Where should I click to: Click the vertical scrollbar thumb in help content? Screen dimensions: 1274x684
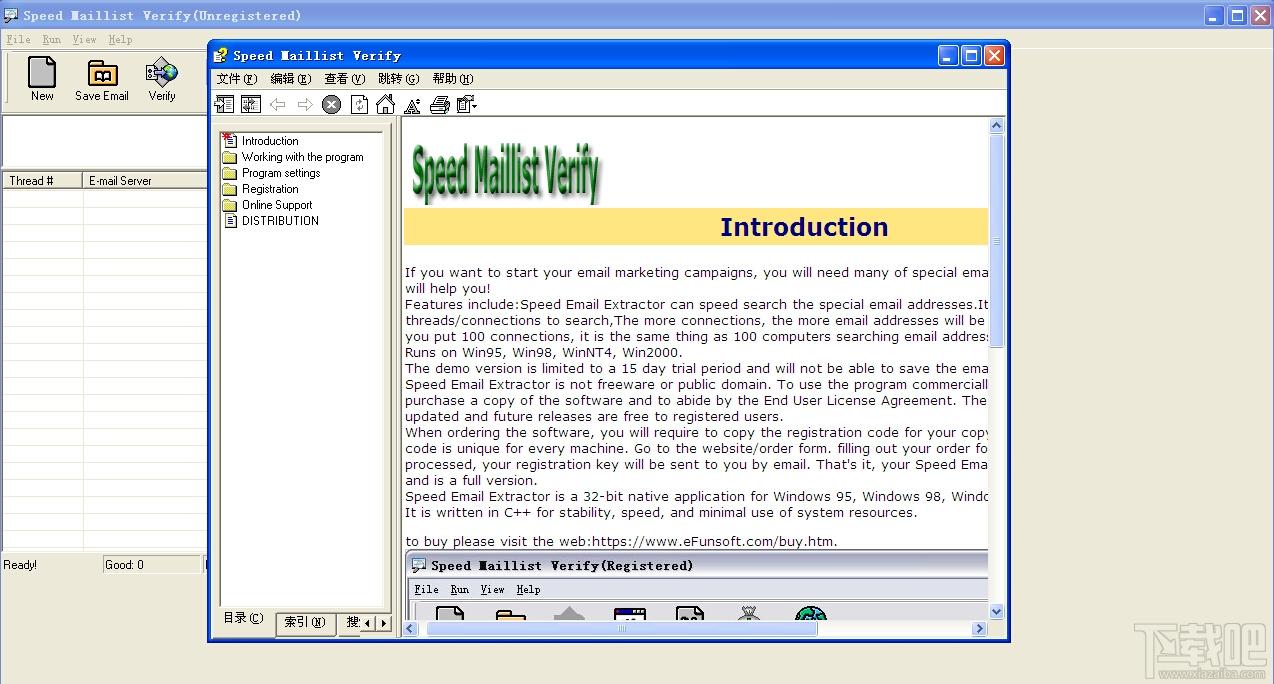(996, 241)
